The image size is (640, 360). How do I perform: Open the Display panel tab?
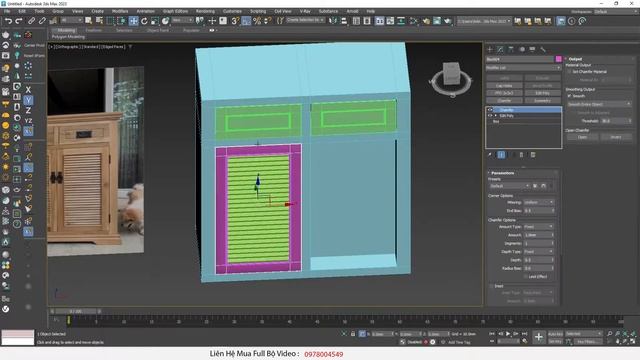pos(532,49)
